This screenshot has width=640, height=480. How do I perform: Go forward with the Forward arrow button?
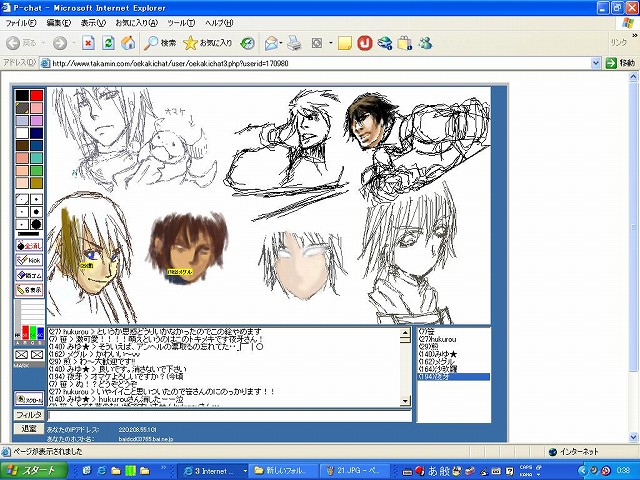[60, 43]
